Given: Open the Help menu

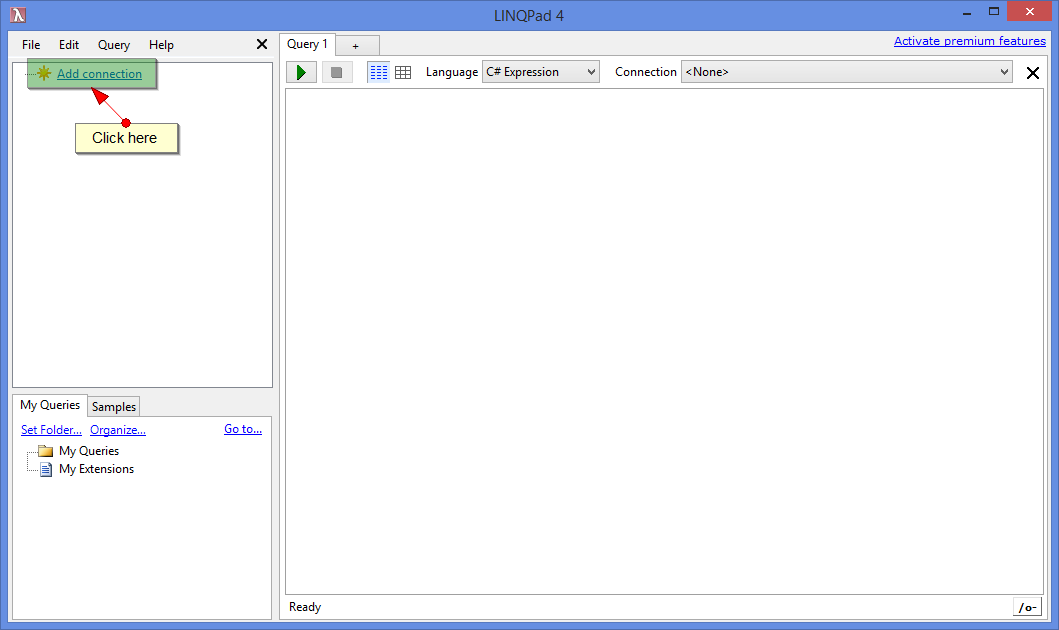Looking at the screenshot, I should coord(161,45).
